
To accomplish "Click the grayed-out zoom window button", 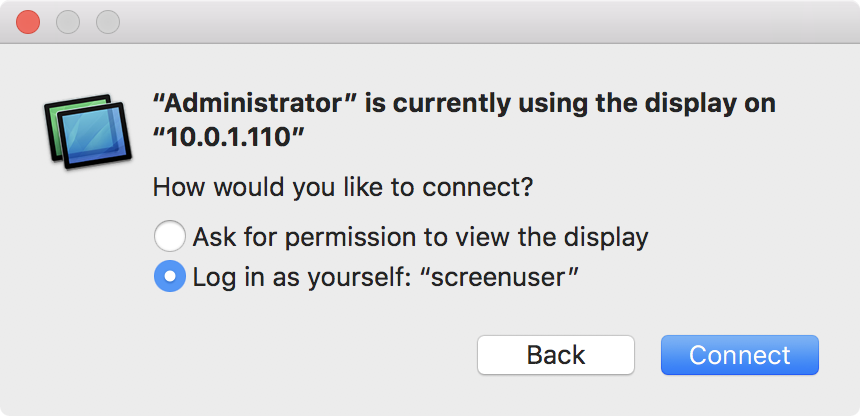I will pyautogui.click(x=107, y=21).
